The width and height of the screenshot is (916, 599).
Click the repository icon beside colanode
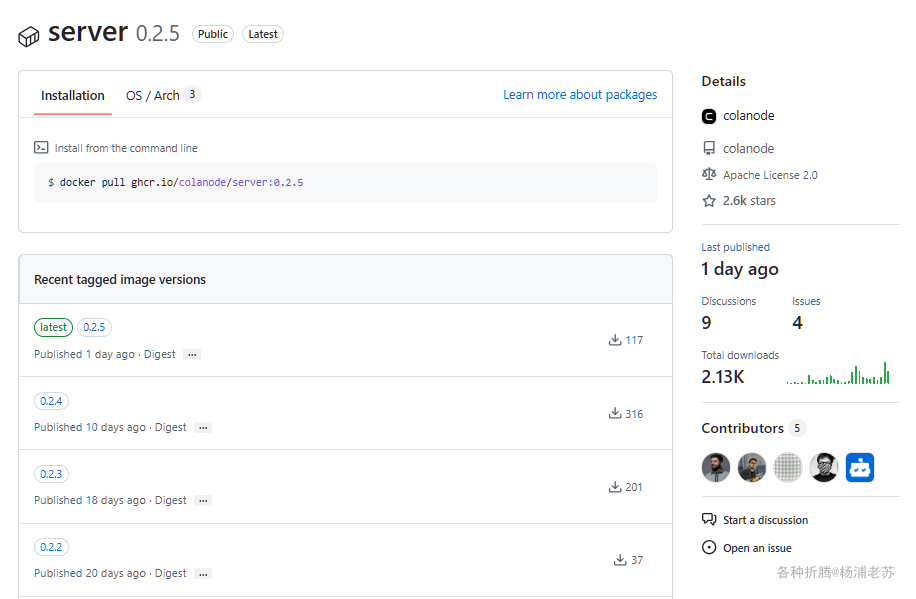pyautogui.click(x=709, y=148)
